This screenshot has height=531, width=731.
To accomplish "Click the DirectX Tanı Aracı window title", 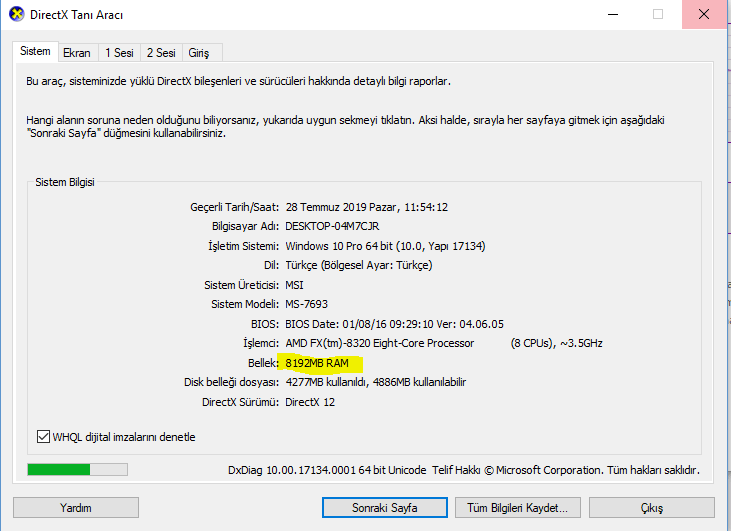I will tap(76, 15).
